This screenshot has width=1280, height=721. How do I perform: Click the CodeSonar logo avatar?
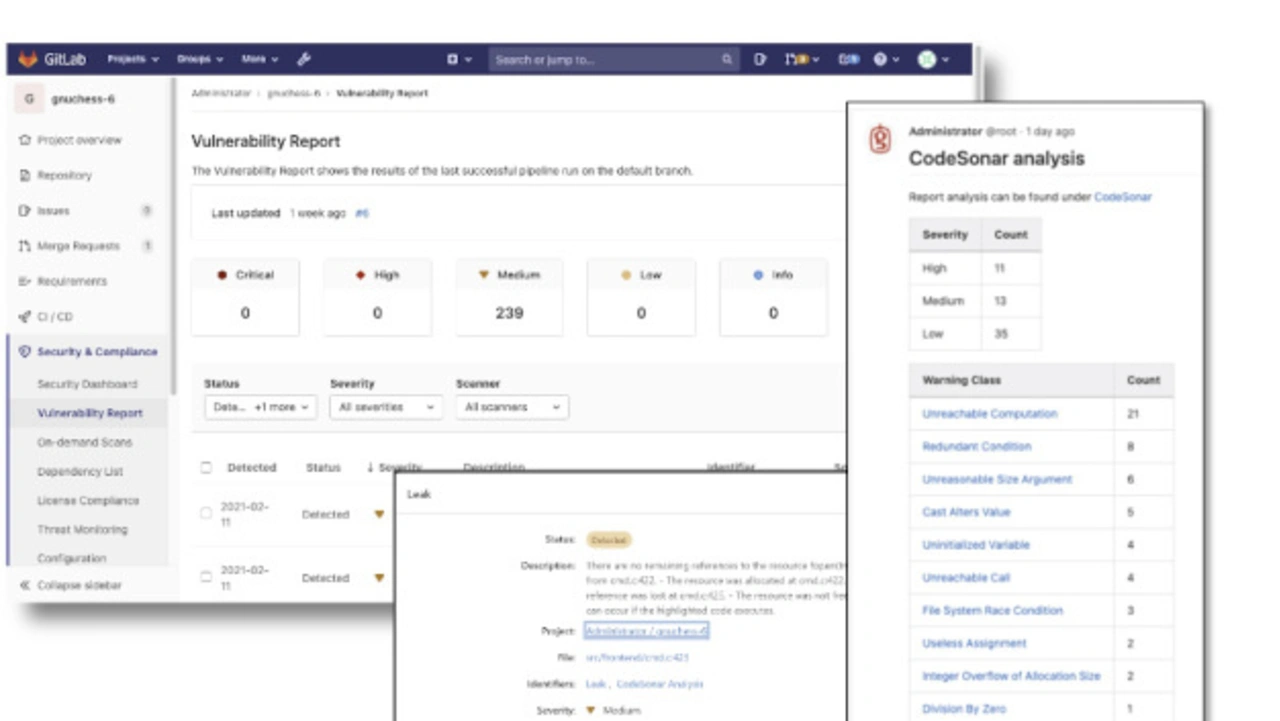pyautogui.click(x=880, y=140)
